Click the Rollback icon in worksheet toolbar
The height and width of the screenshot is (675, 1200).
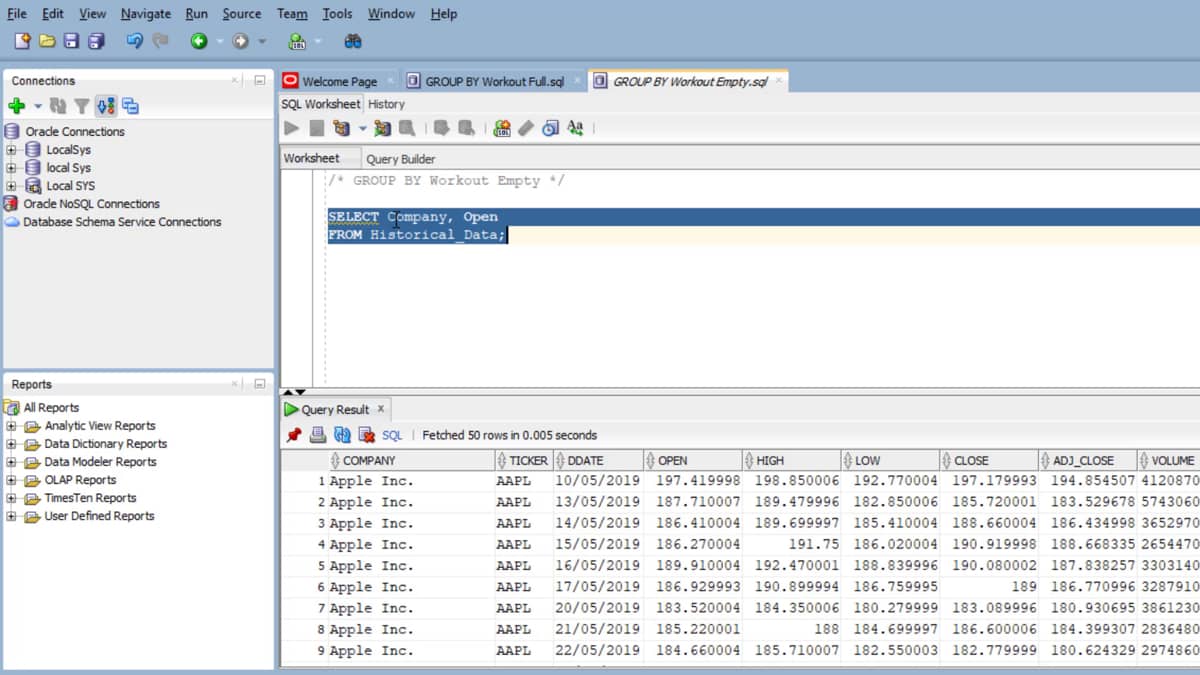tap(466, 128)
